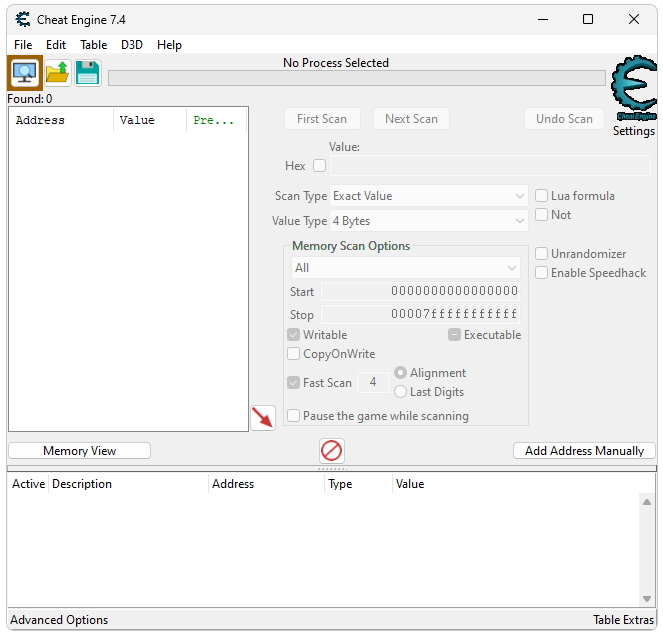
Task: Click the open cheat table folder icon
Action: pyautogui.click(x=57, y=73)
